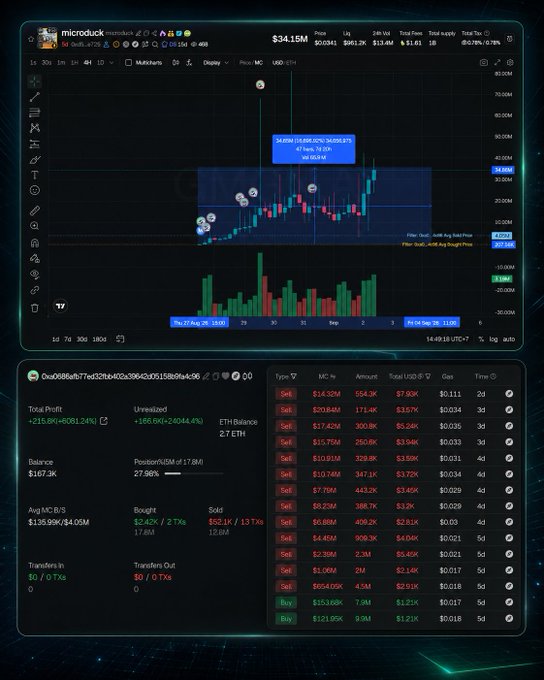Select the brush drawing tool

(35, 160)
